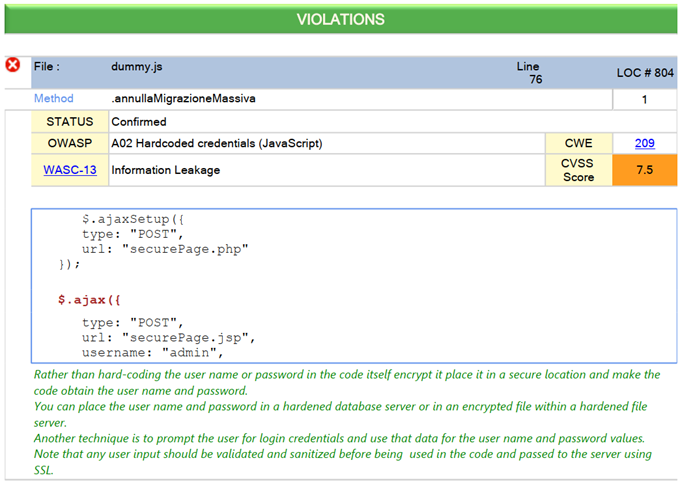Select the STATUS label cell
This screenshot has width=682, height=484.
tap(70, 121)
